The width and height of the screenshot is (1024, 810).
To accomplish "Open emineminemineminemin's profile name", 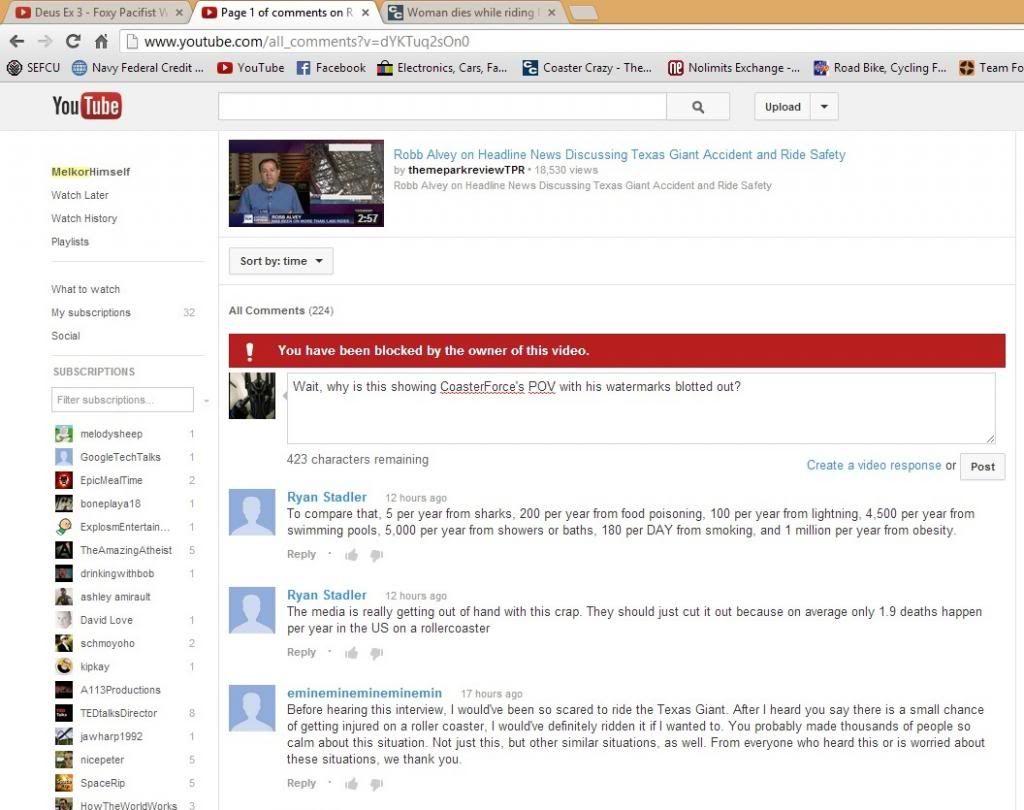I will [x=364, y=693].
